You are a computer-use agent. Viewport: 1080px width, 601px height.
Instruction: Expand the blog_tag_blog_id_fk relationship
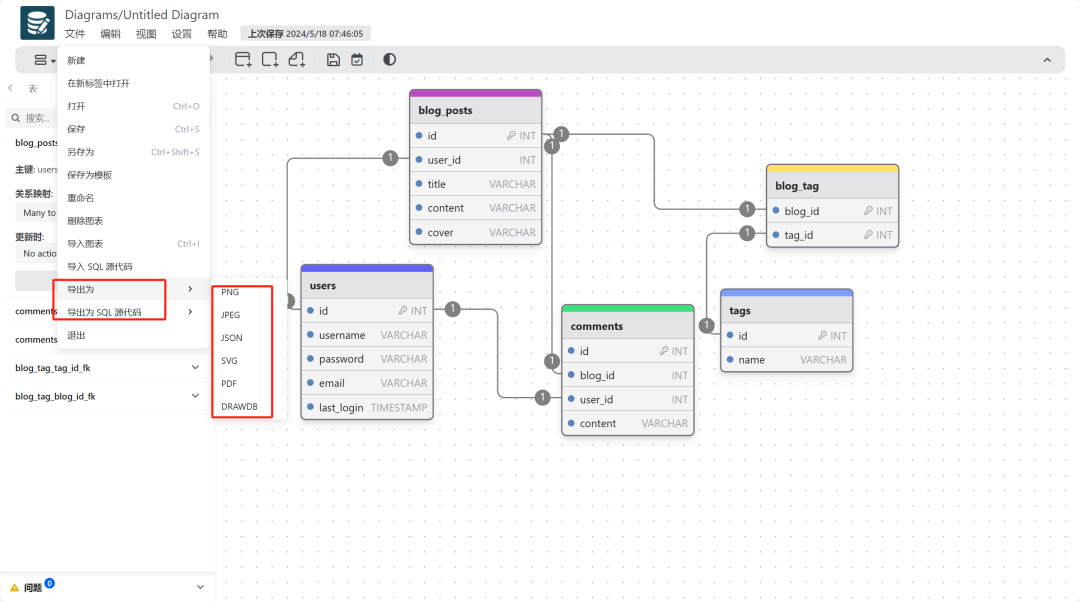pos(196,396)
